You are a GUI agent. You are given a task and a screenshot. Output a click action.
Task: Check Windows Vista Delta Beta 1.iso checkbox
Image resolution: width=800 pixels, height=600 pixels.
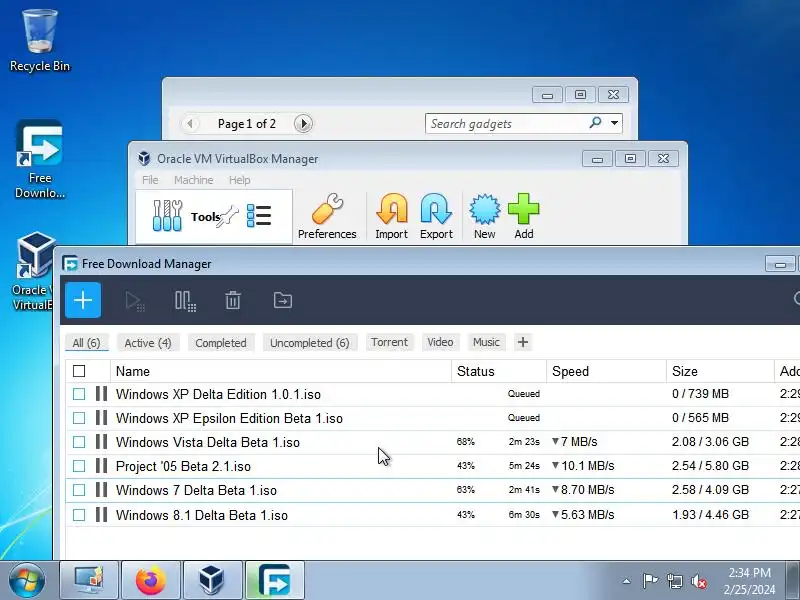coord(79,442)
